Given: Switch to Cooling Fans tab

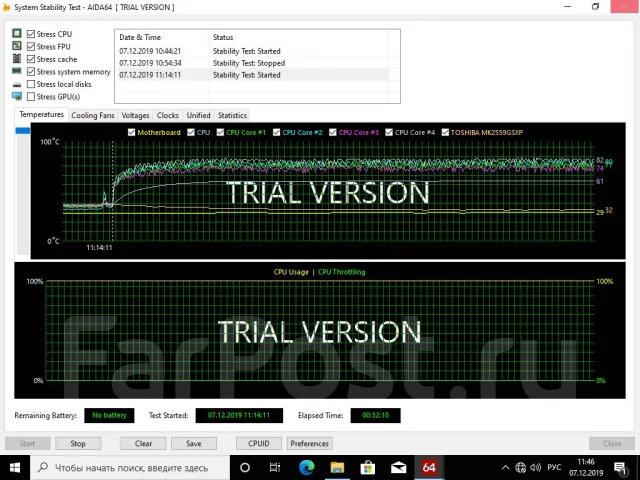Looking at the screenshot, I should coord(93,116).
